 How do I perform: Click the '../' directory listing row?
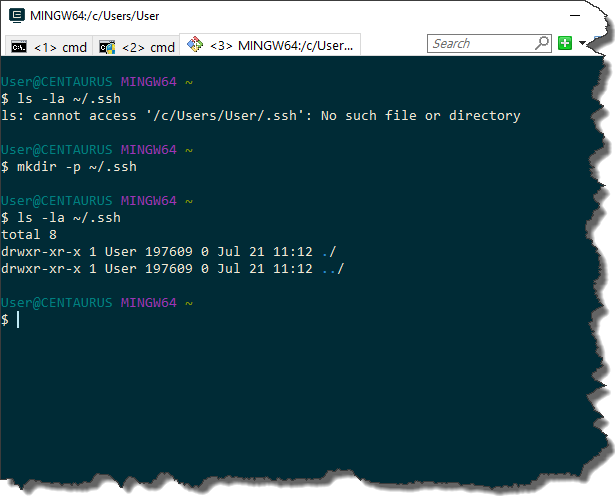point(173,269)
